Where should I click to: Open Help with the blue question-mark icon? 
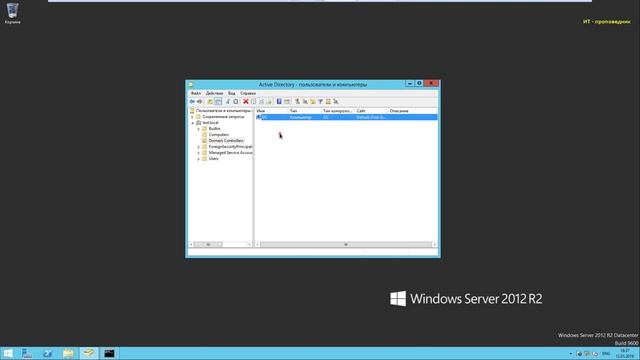[279, 101]
